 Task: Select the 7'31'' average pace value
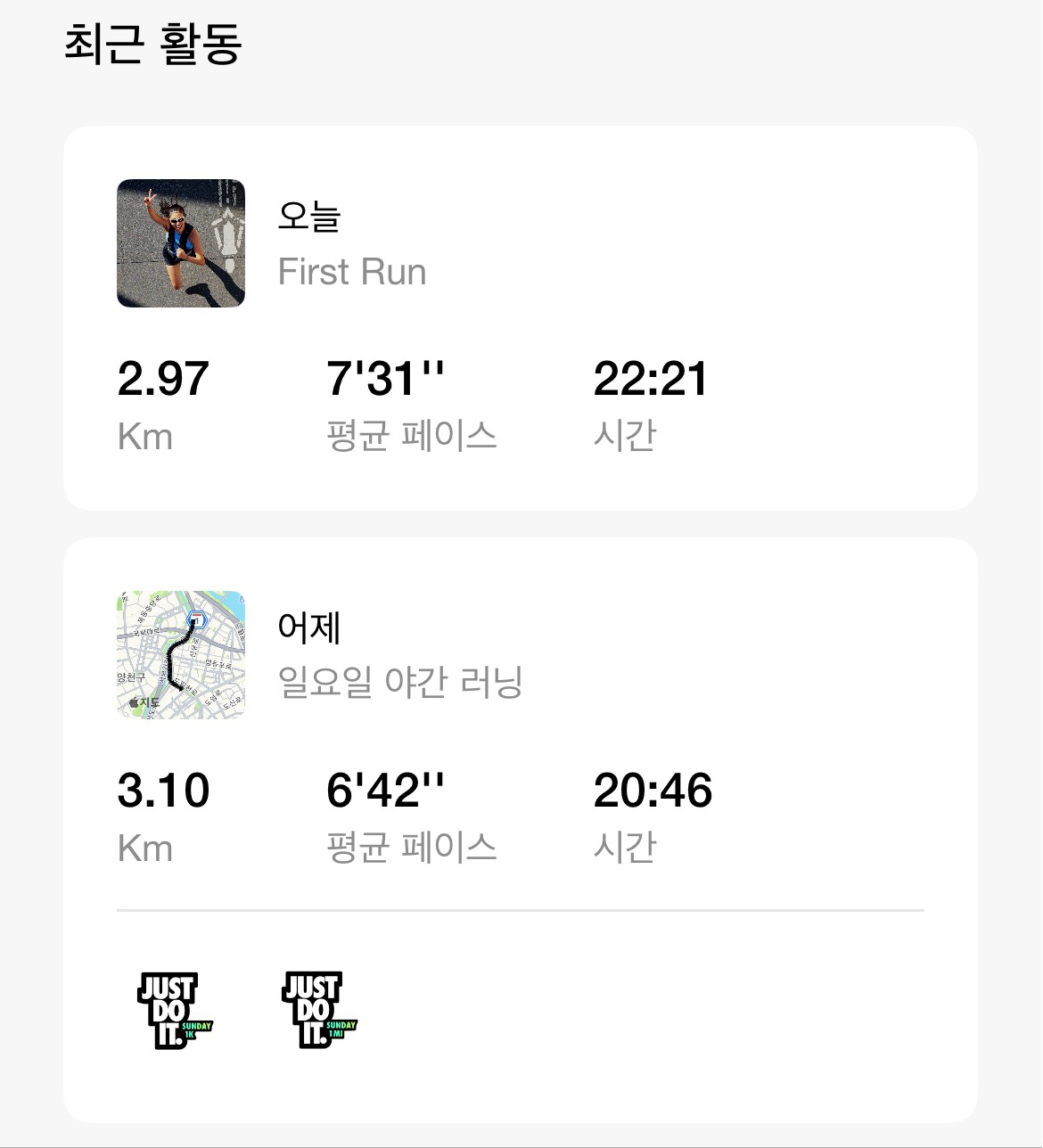pyautogui.click(x=385, y=379)
